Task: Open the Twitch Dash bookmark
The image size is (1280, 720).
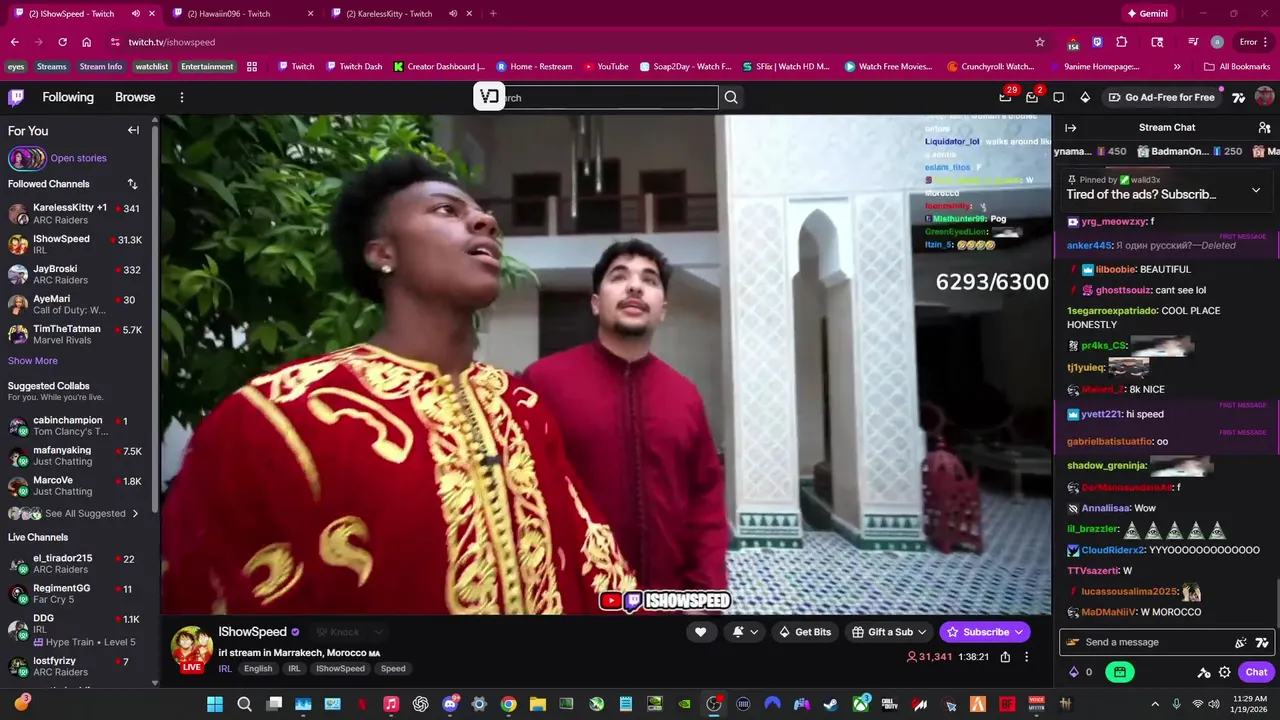Action: [353, 67]
